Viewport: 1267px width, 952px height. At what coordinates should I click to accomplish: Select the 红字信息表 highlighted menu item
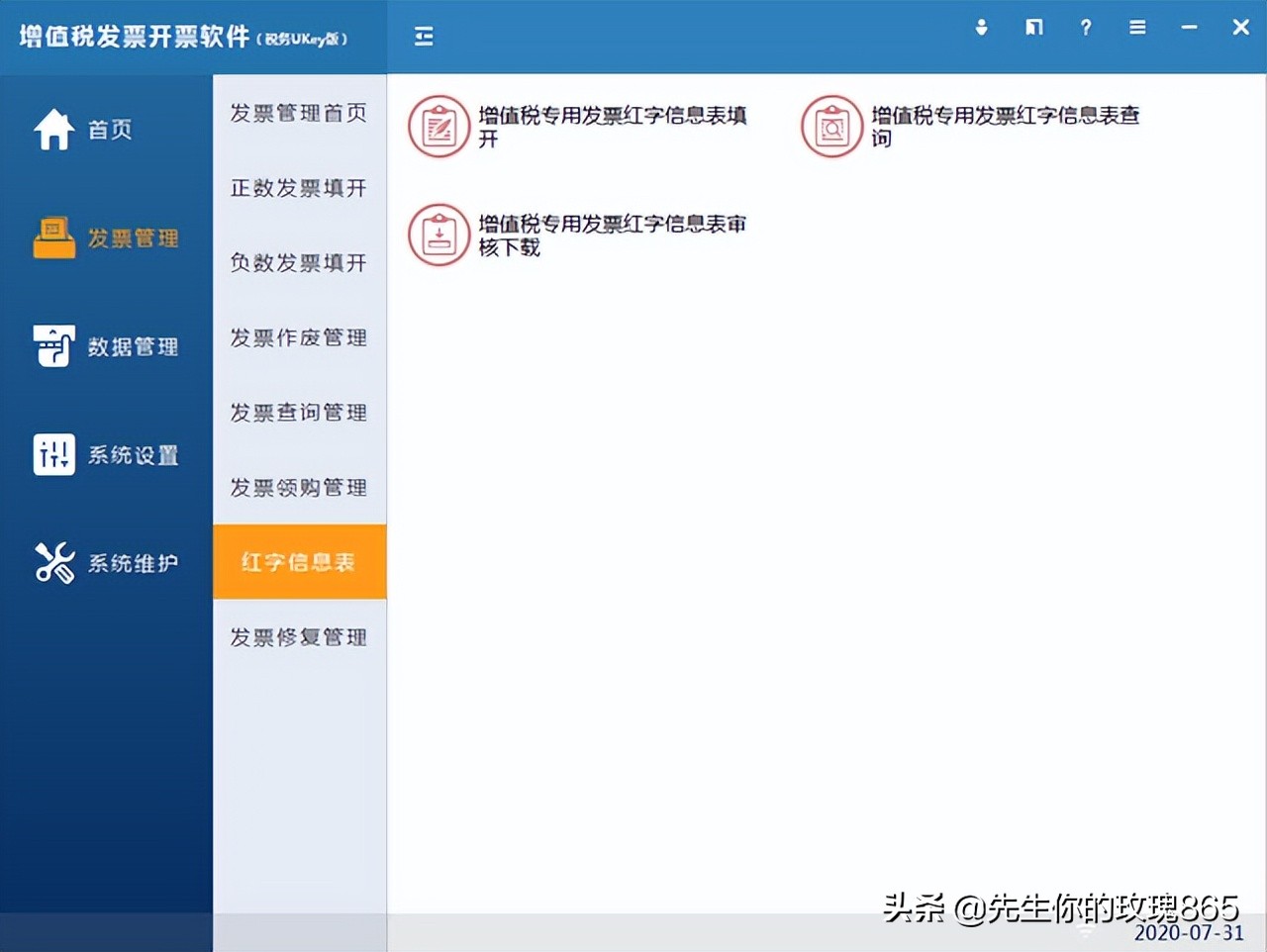(299, 562)
